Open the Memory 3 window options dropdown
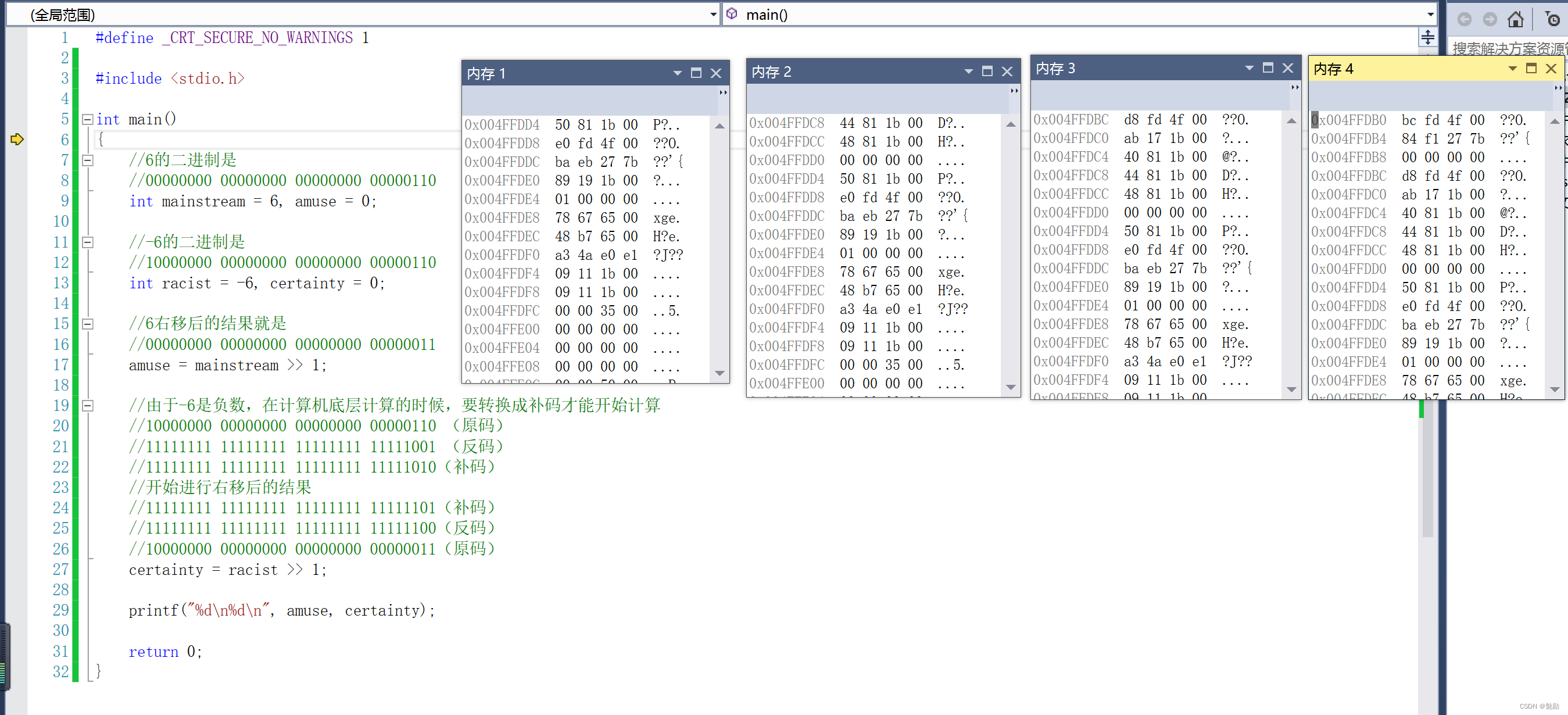The image size is (1568, 715). (x=1249, y=67)
